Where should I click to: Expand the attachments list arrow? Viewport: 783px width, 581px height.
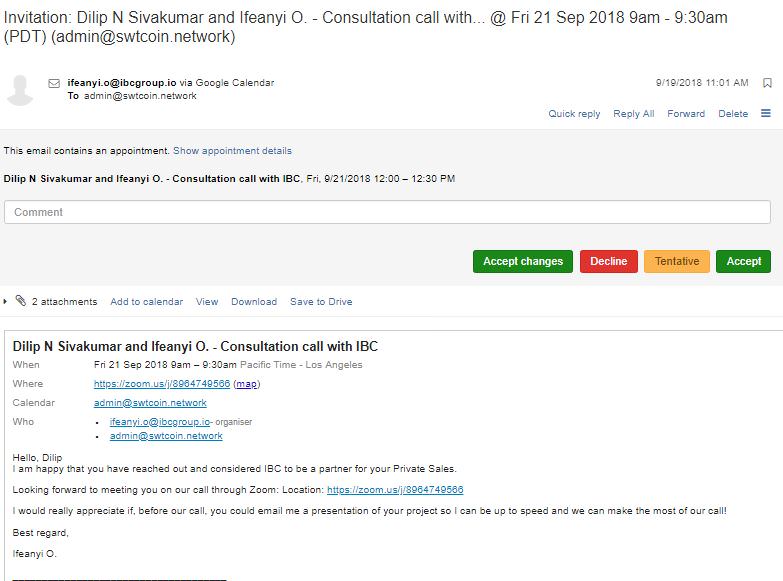tap(5, 301)
